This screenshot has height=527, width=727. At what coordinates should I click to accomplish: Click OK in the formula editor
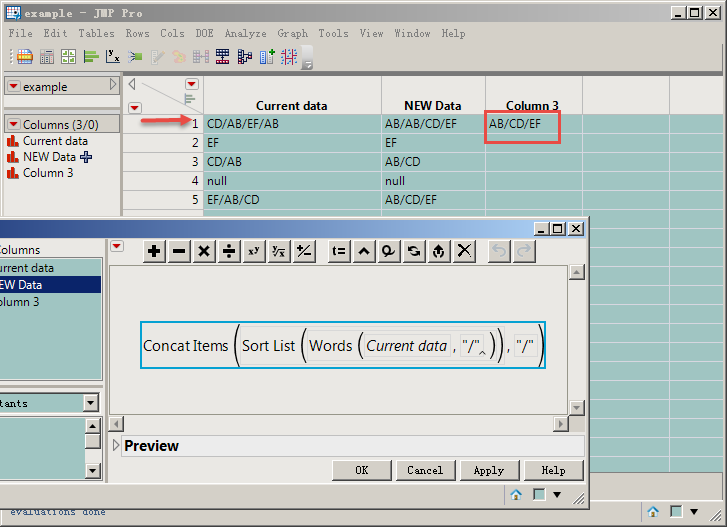point(362,470)
